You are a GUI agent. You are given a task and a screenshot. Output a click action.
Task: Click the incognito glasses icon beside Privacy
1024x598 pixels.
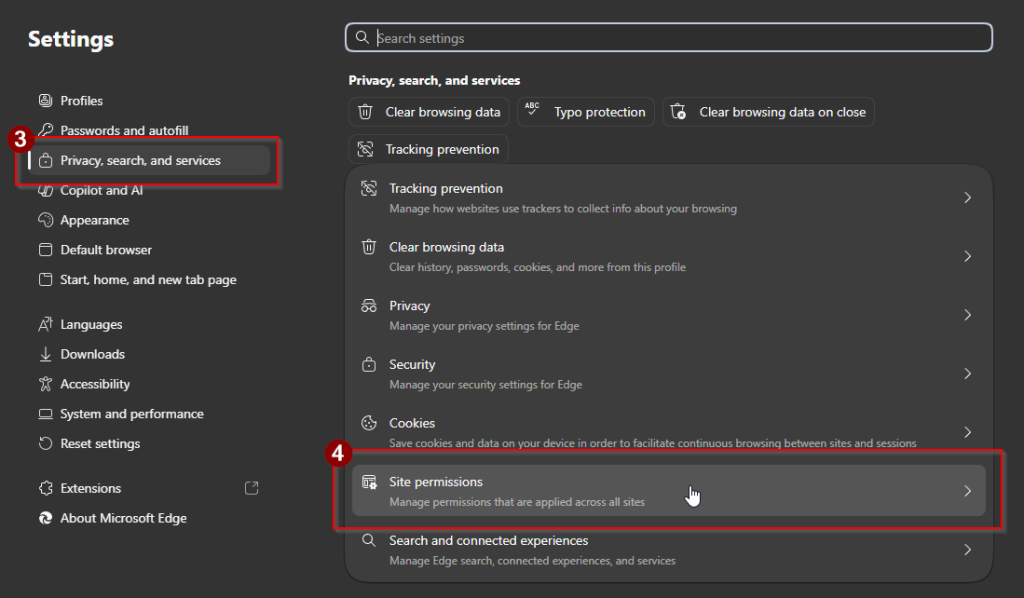coord(369,306)
